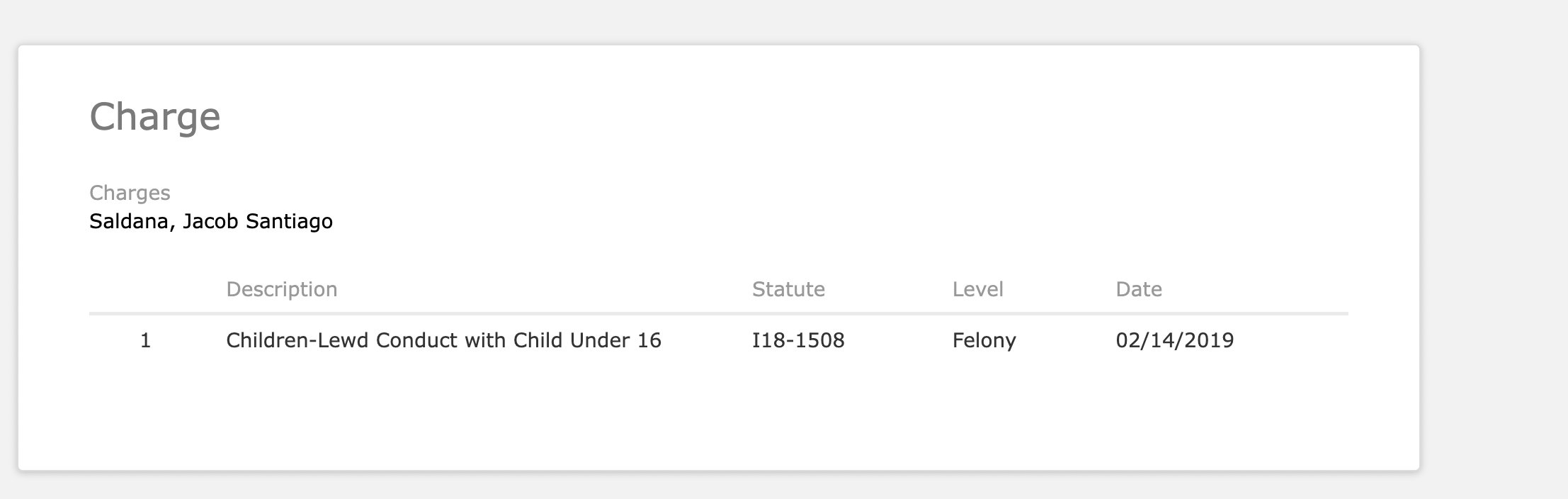Click the Level column header
This screenshot has width=1568, height=499.
coord(977,289)
